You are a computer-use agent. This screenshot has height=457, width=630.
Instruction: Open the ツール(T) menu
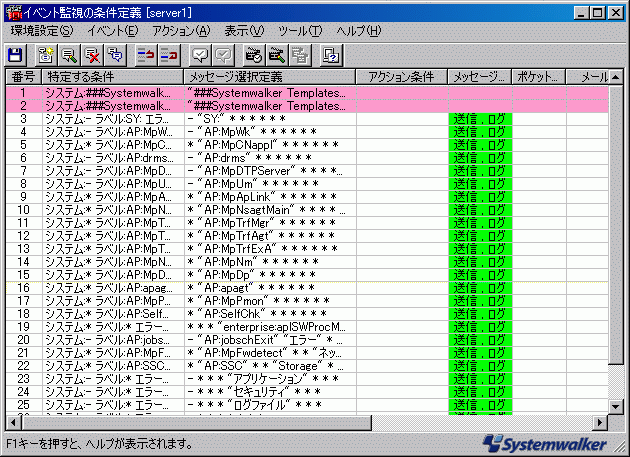[300, 31]
